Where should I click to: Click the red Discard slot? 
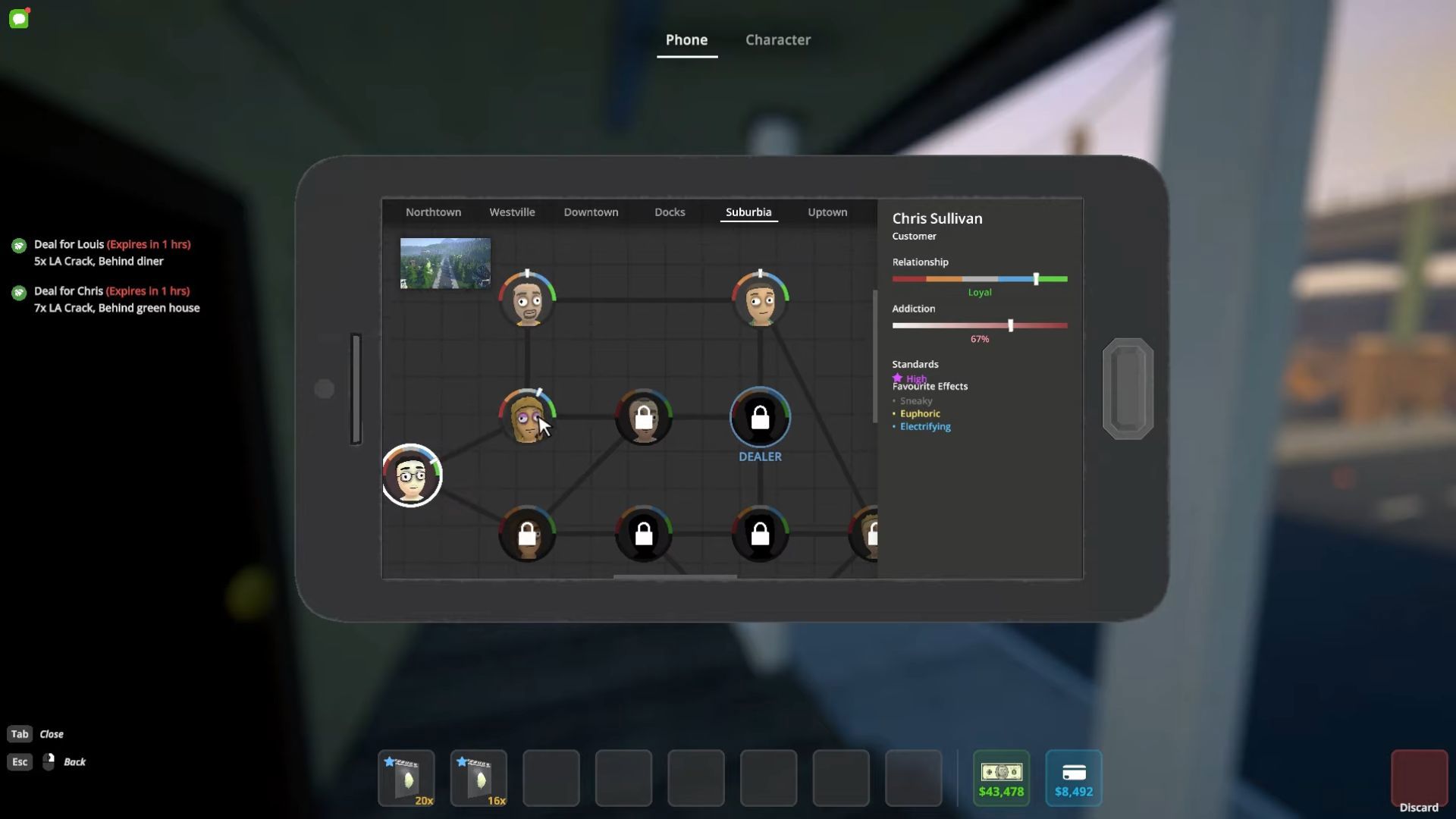[1419, 778]
